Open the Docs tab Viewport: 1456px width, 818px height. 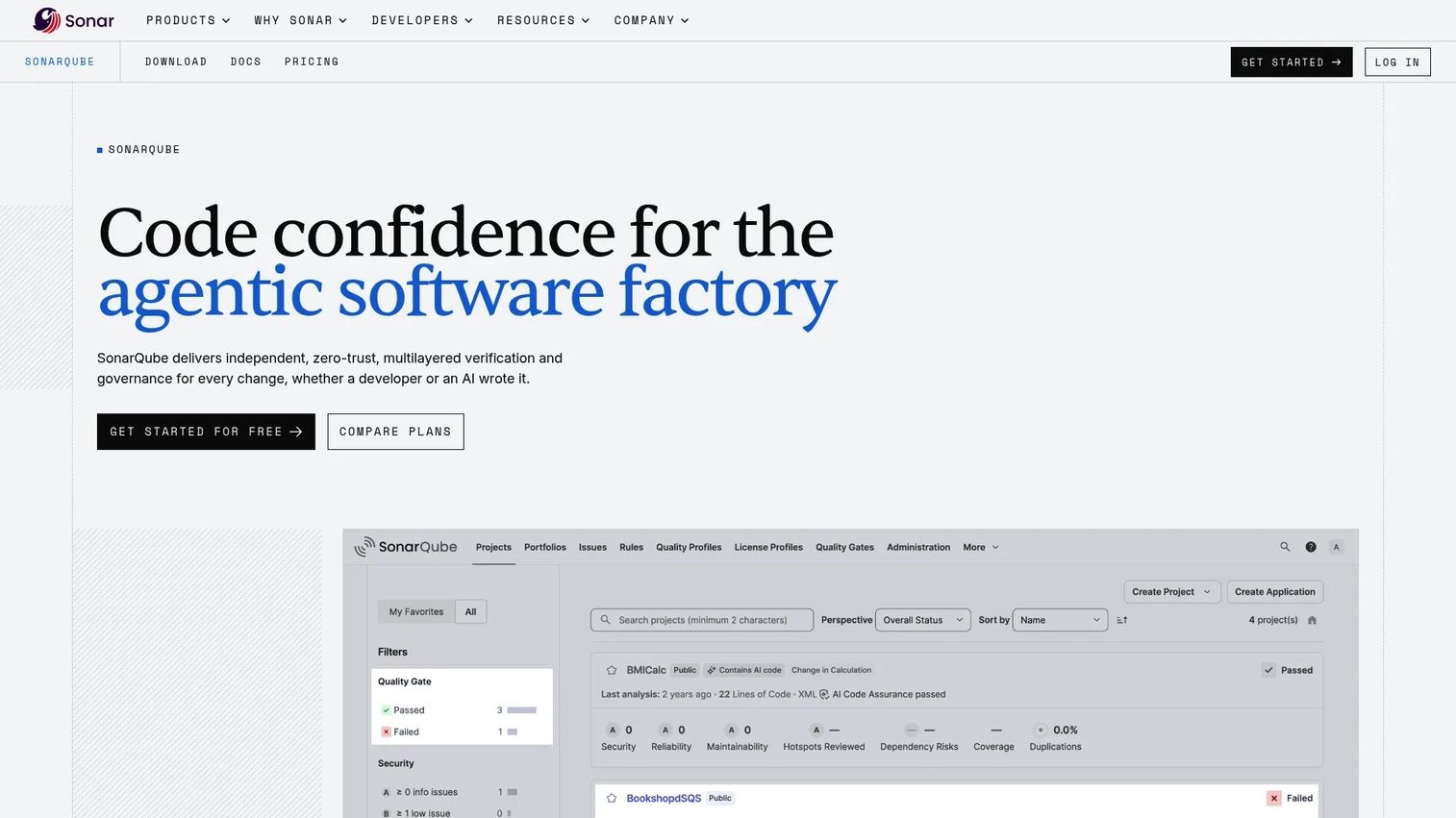[246, 62]
